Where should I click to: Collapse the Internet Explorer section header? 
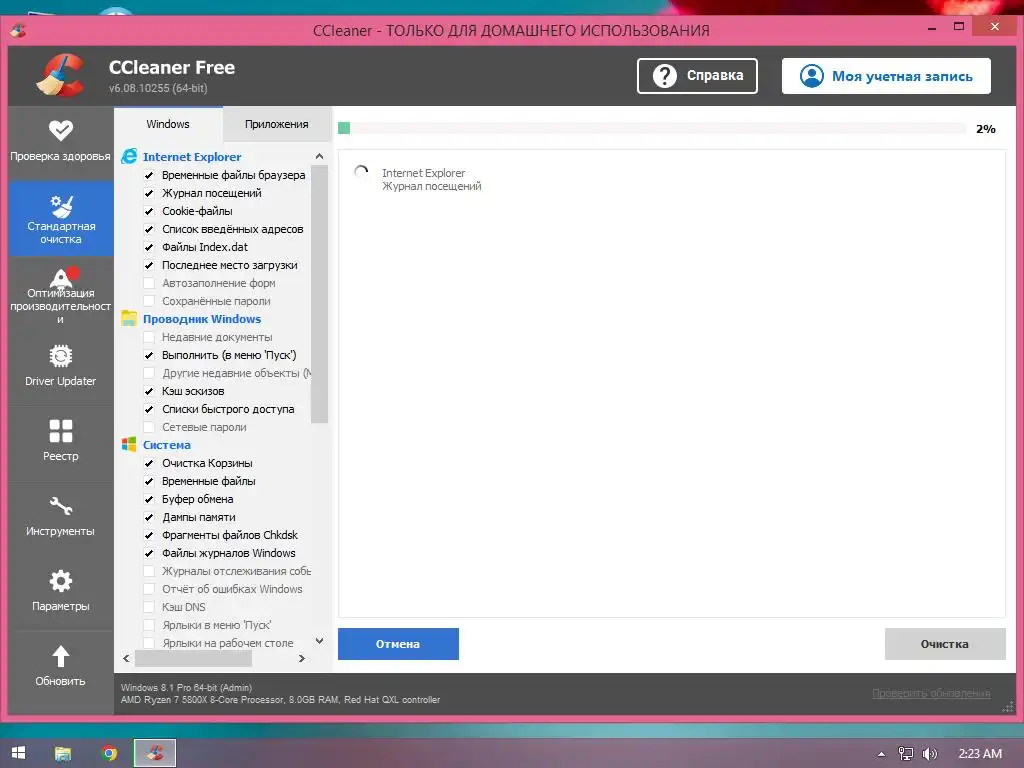click(192, 157)
